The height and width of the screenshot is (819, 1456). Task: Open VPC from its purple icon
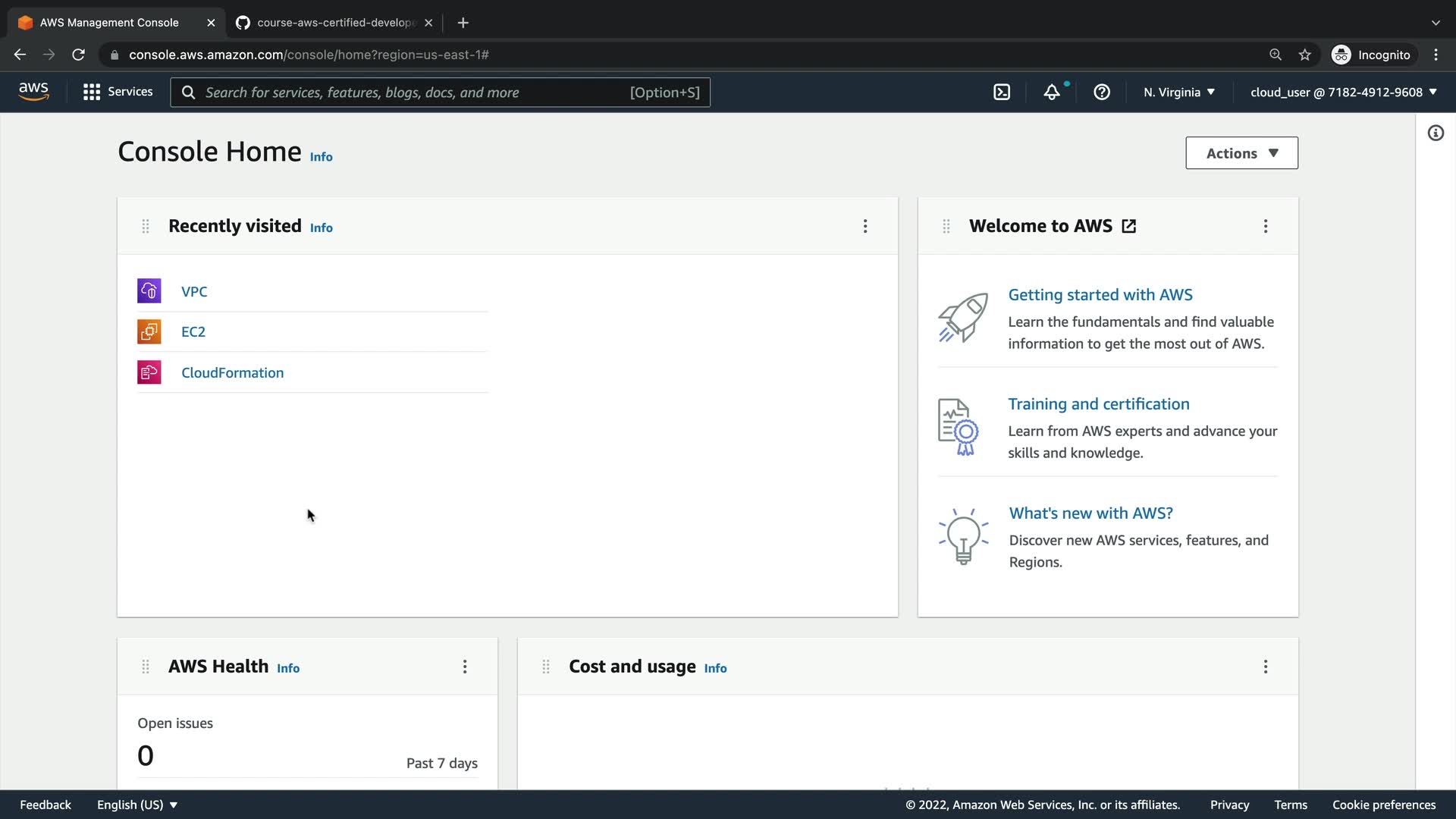click(x=149, y=291)
